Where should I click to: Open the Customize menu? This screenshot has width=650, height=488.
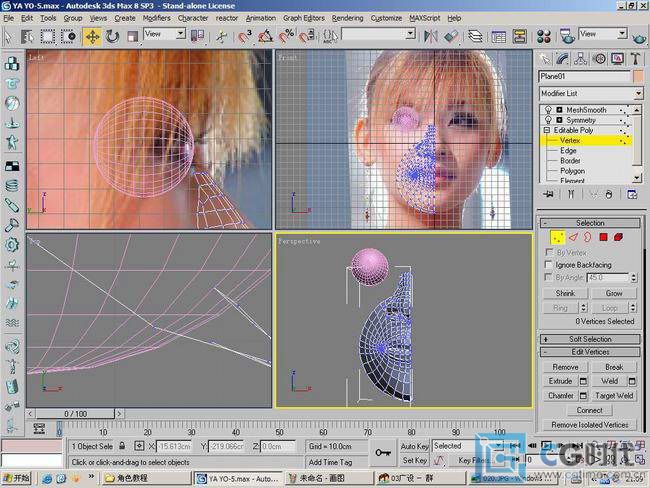pyautogui.click(x=386, y=18)
